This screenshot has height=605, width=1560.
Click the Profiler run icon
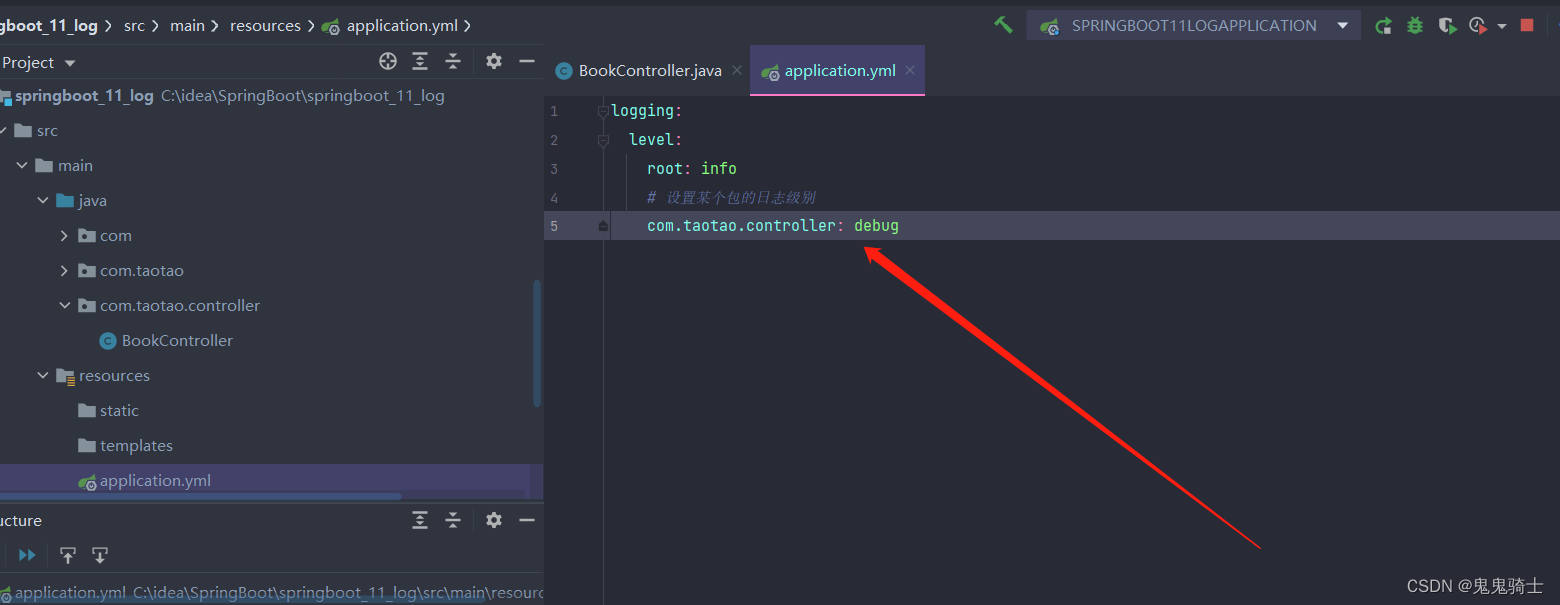tap(1478, 26)
